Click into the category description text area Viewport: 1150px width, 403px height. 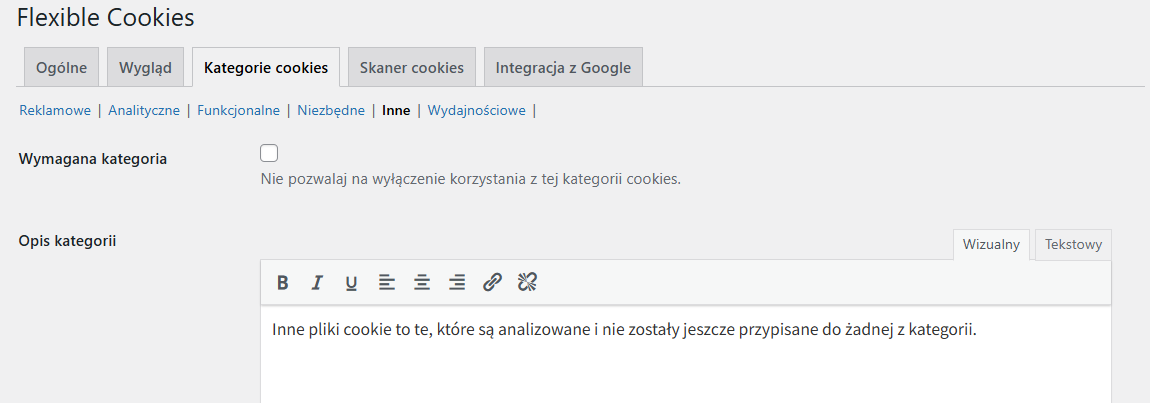click(686, 355)
